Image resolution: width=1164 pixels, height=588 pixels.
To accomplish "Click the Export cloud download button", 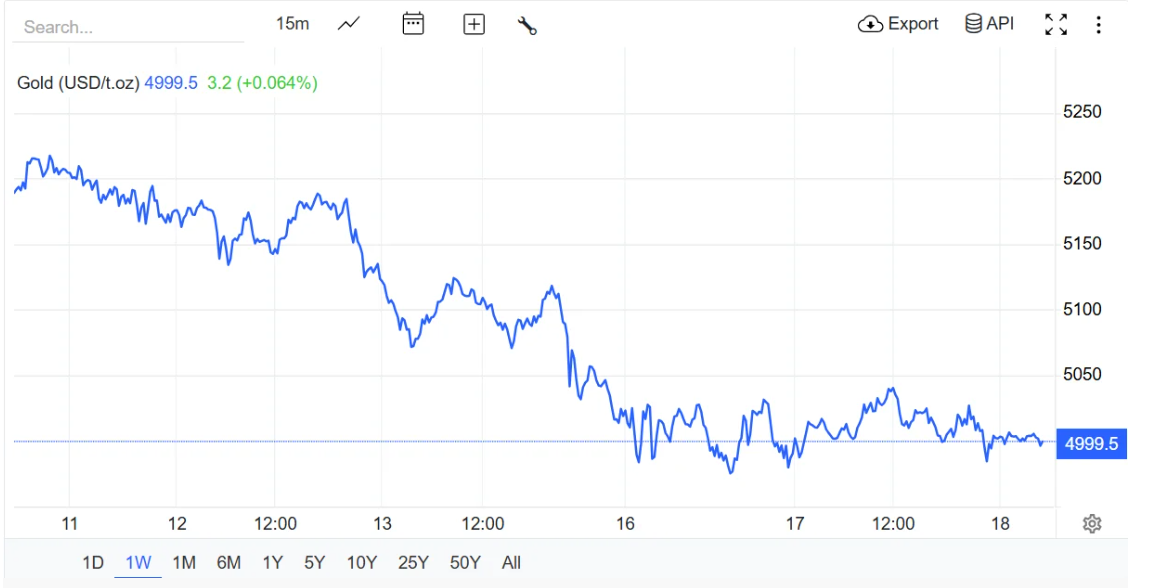I will [x=898, y=24].
